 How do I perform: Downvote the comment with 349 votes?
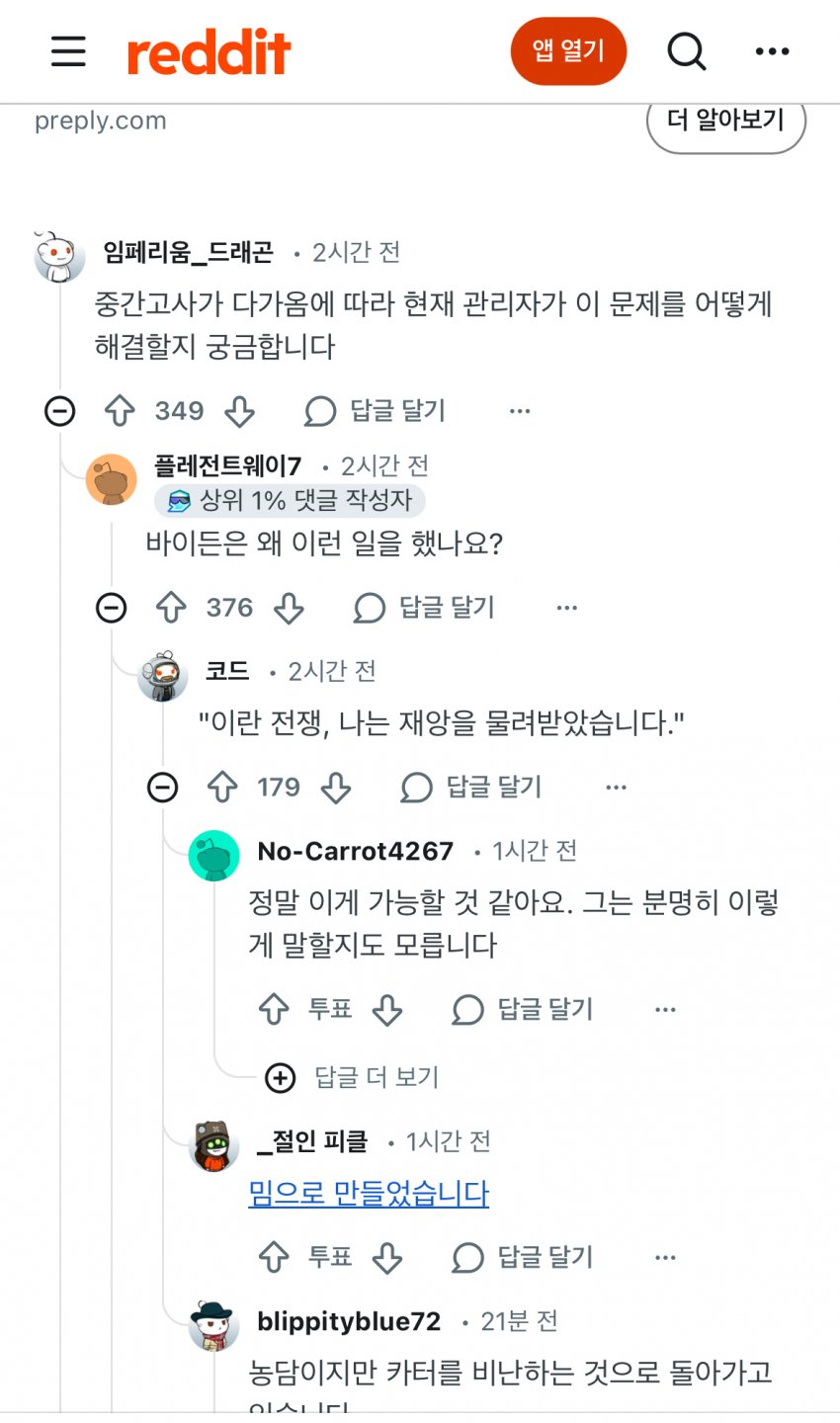(240, 411)
